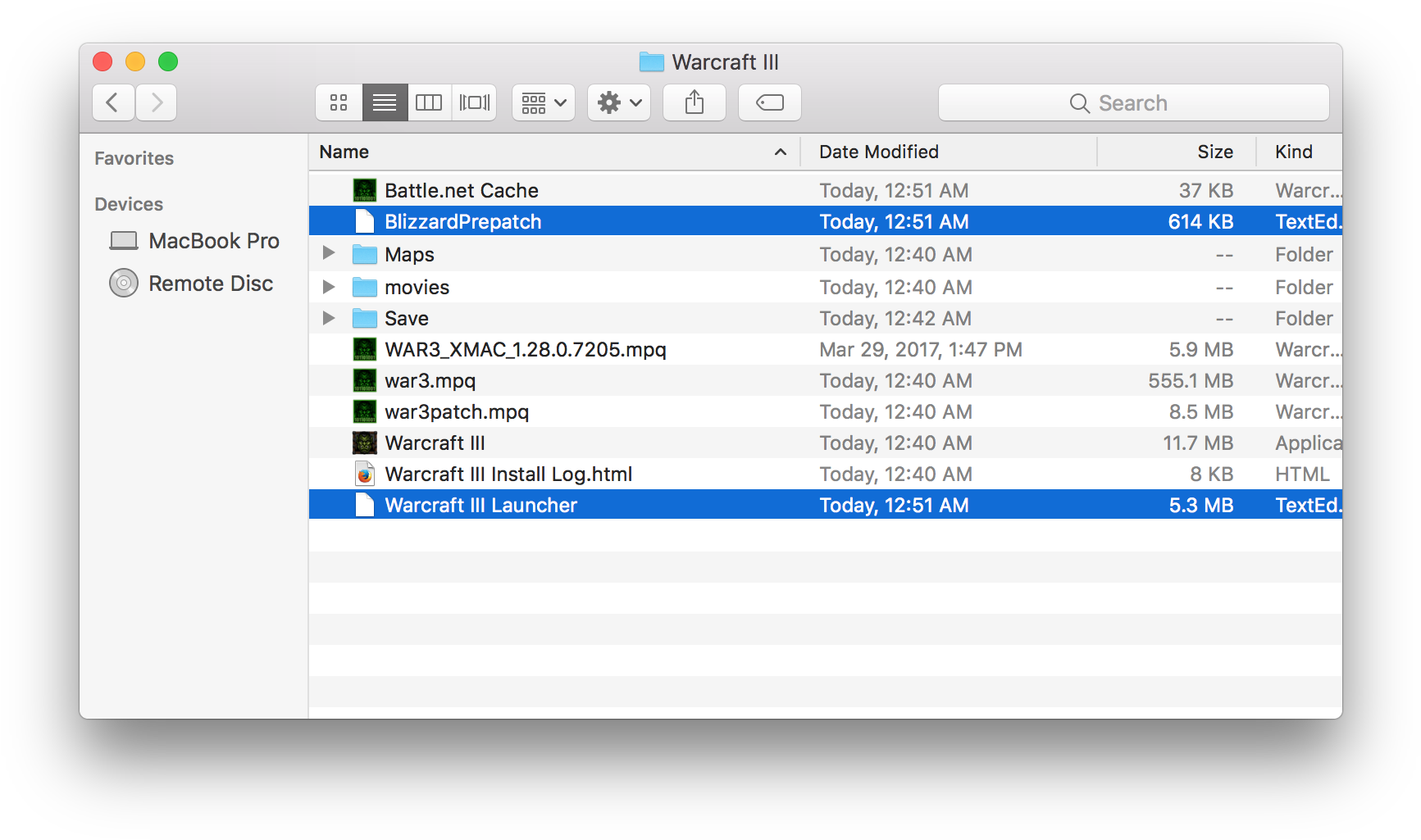Click the WAR3_XMAC_1.28.0.7205.mpq file icon
1421x840 pixels.
(x=365, y=349)
